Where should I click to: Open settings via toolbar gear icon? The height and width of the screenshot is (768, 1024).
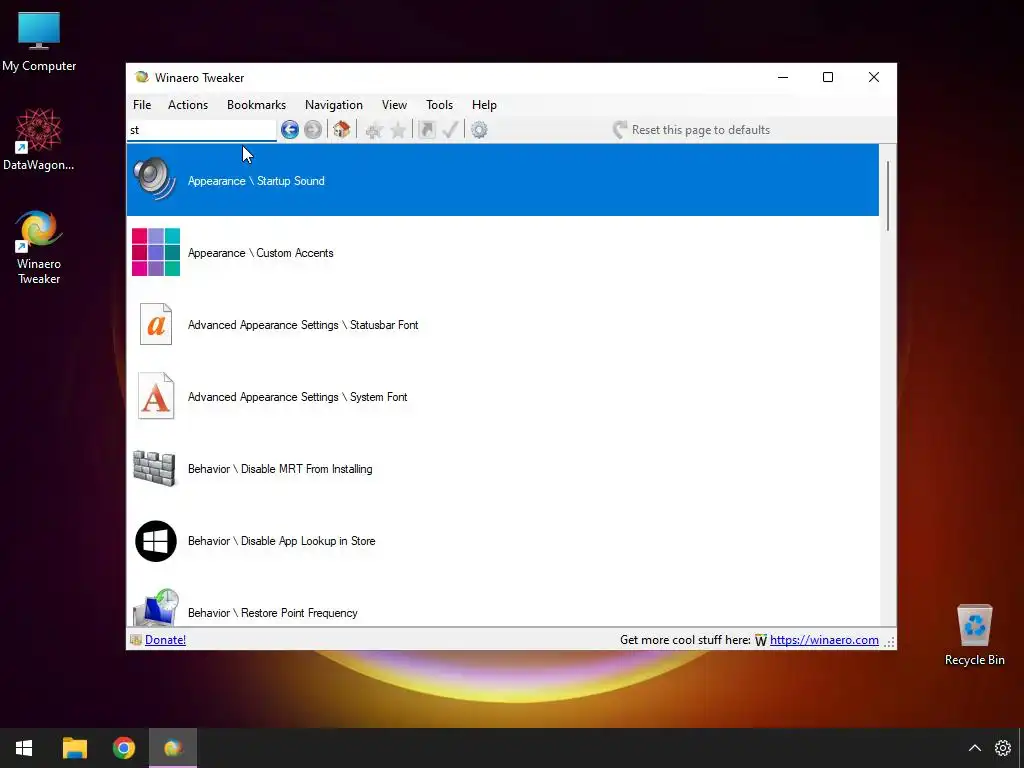click(x=479, y=129)
